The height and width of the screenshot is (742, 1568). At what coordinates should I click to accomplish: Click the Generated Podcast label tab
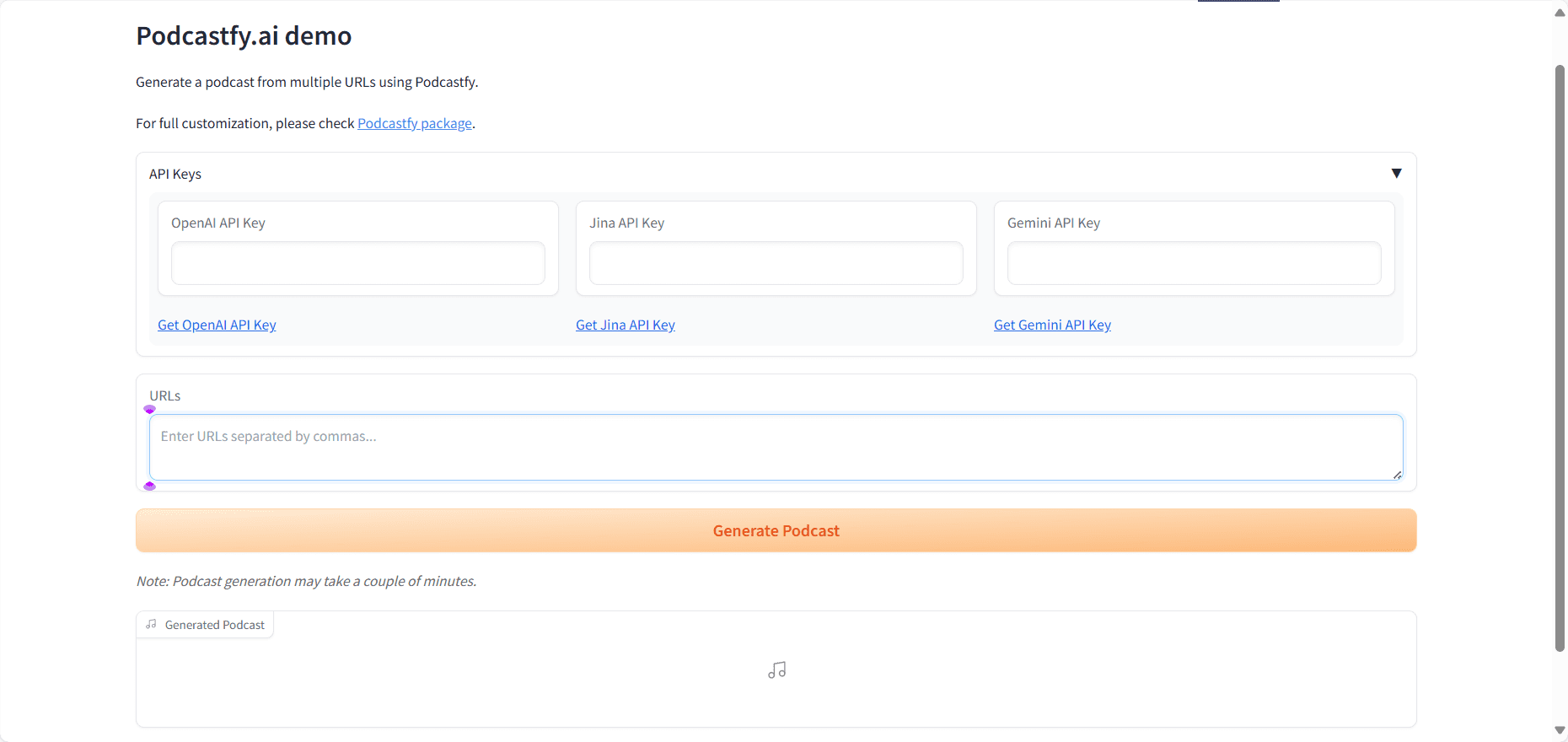point(205,625)
